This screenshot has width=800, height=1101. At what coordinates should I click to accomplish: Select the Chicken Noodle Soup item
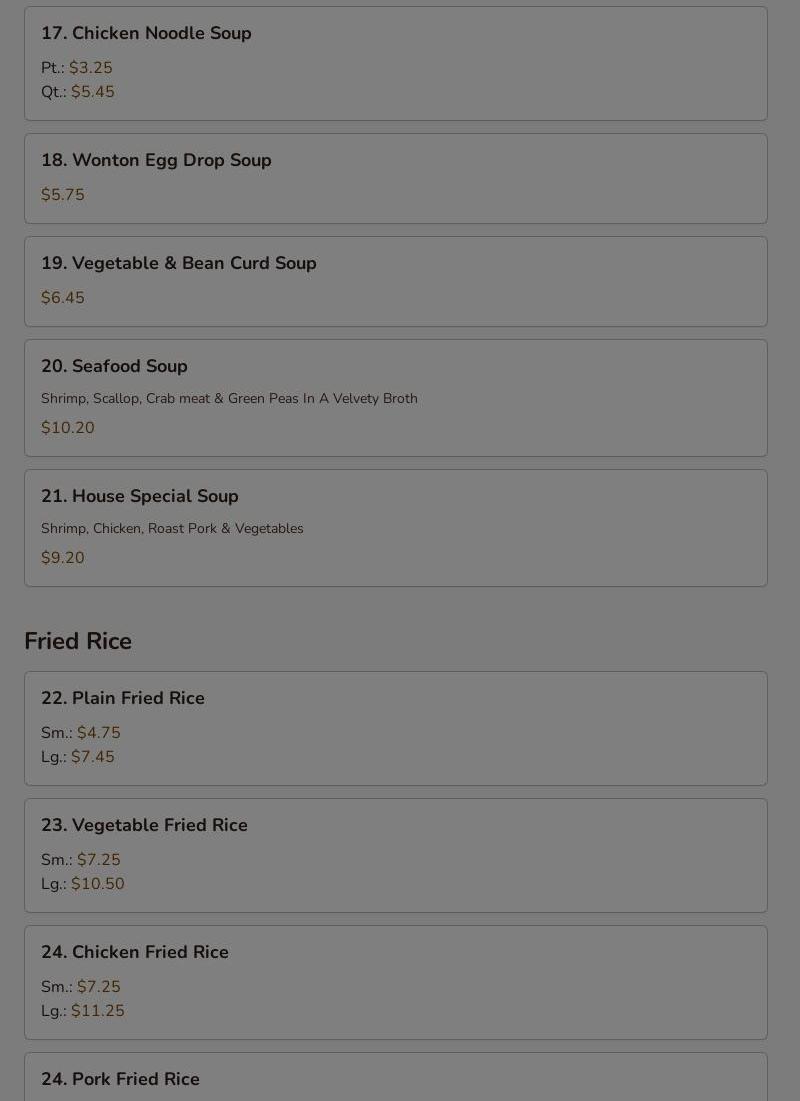click(x=395, y=64)
